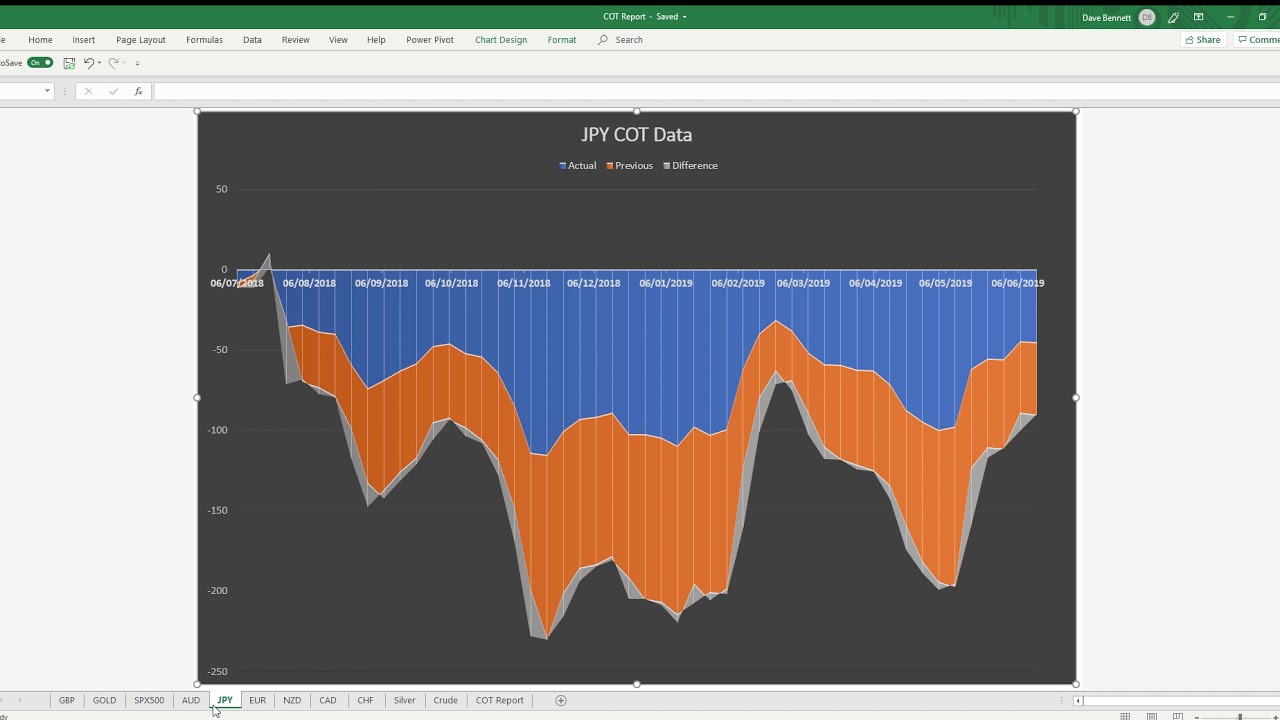The image size is (1280, 720).
Task: Click the Save icon in Quick Access Toolbar
Action: pyautogui.click(x=69, y=63)
